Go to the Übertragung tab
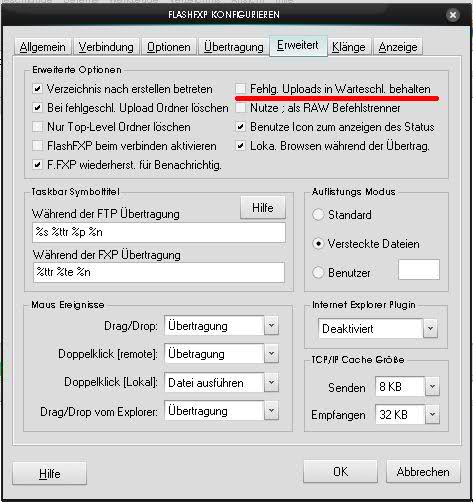This screenshot has width=473, height=502. coord(233,47)
